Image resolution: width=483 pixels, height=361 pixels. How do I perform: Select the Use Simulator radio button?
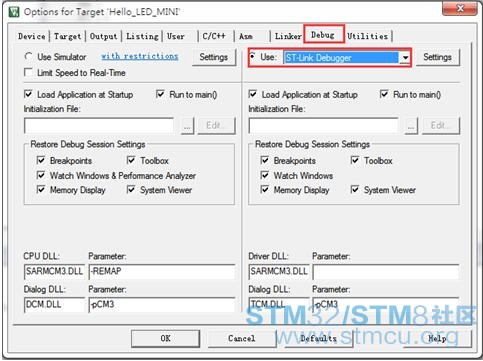29,57
